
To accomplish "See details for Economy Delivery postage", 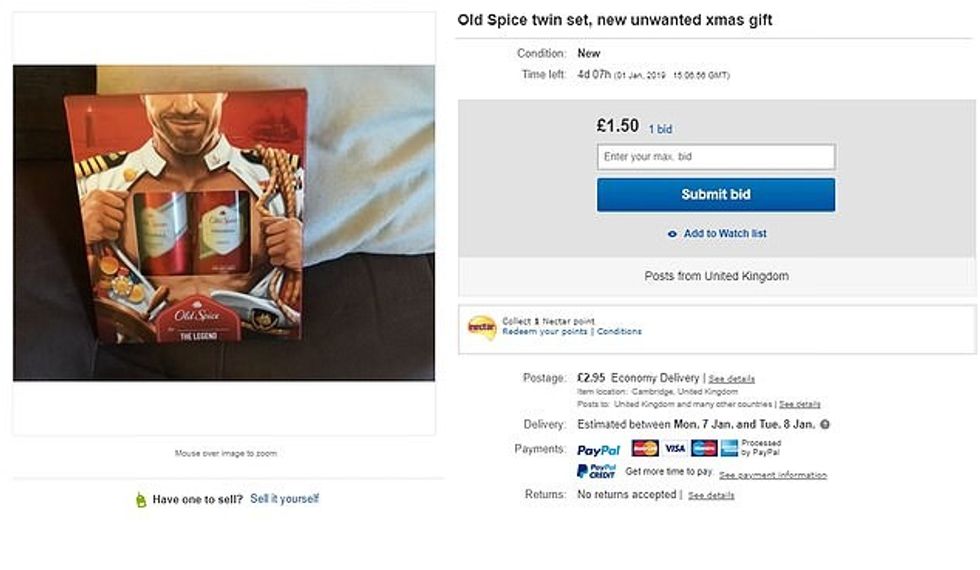I will 732,379.
